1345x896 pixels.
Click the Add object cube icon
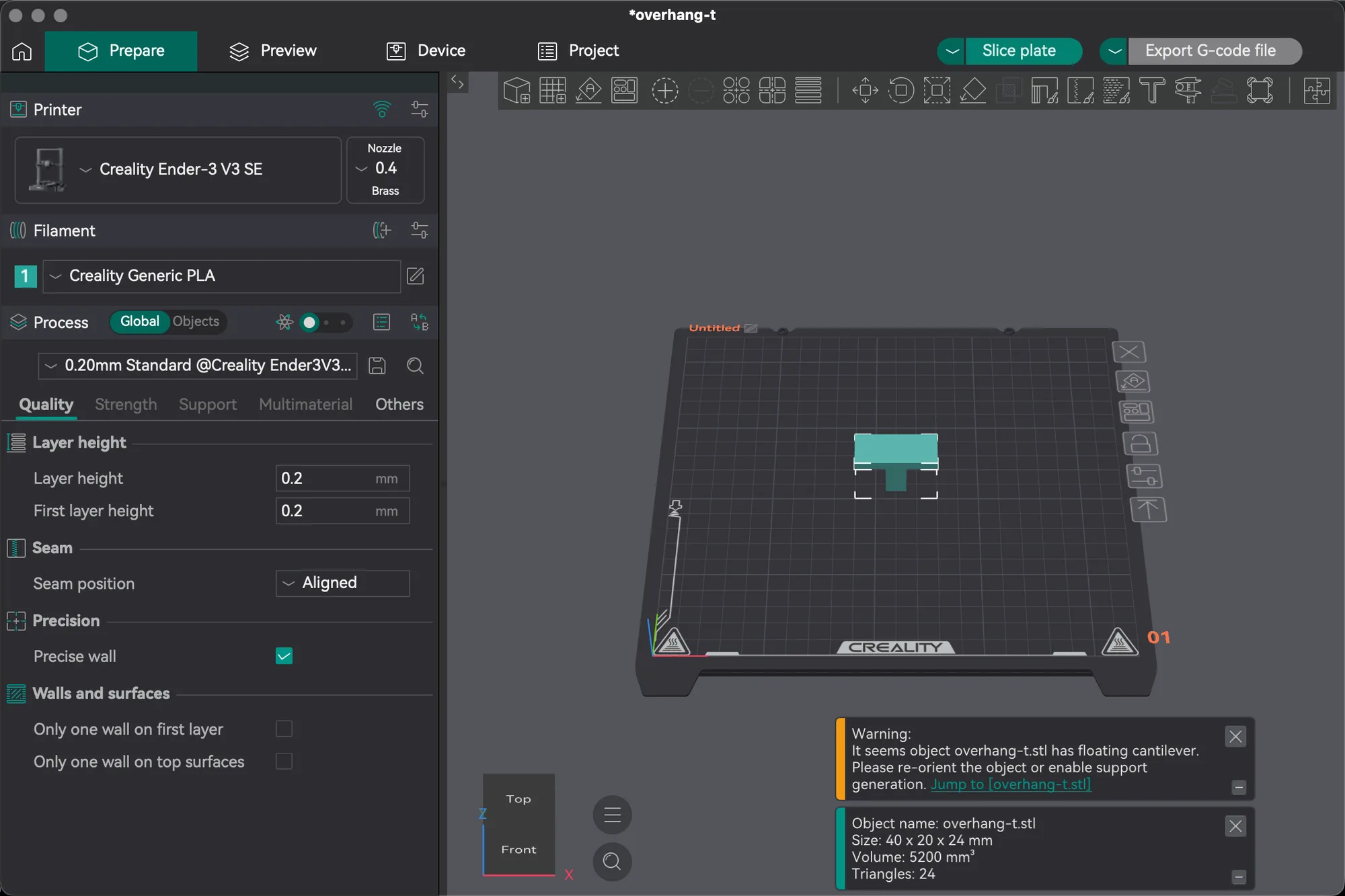pyautogui.click(x=516, y=90)
